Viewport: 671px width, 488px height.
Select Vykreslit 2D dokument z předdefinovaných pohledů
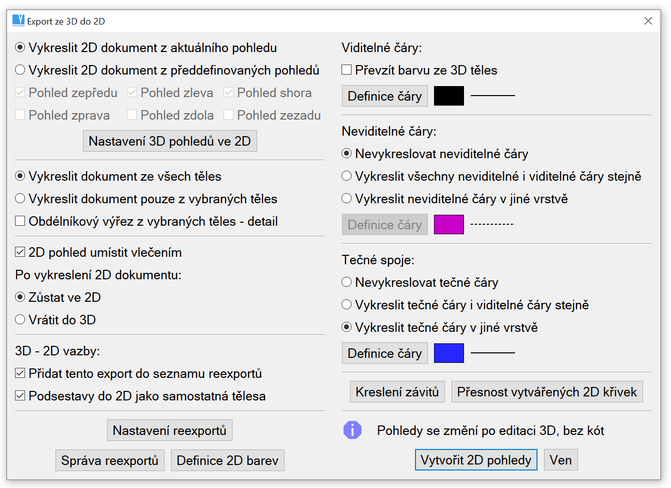(21, 70)
